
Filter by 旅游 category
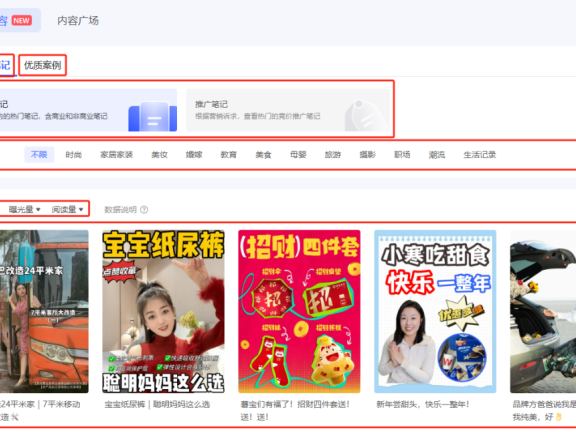[333, 155]
